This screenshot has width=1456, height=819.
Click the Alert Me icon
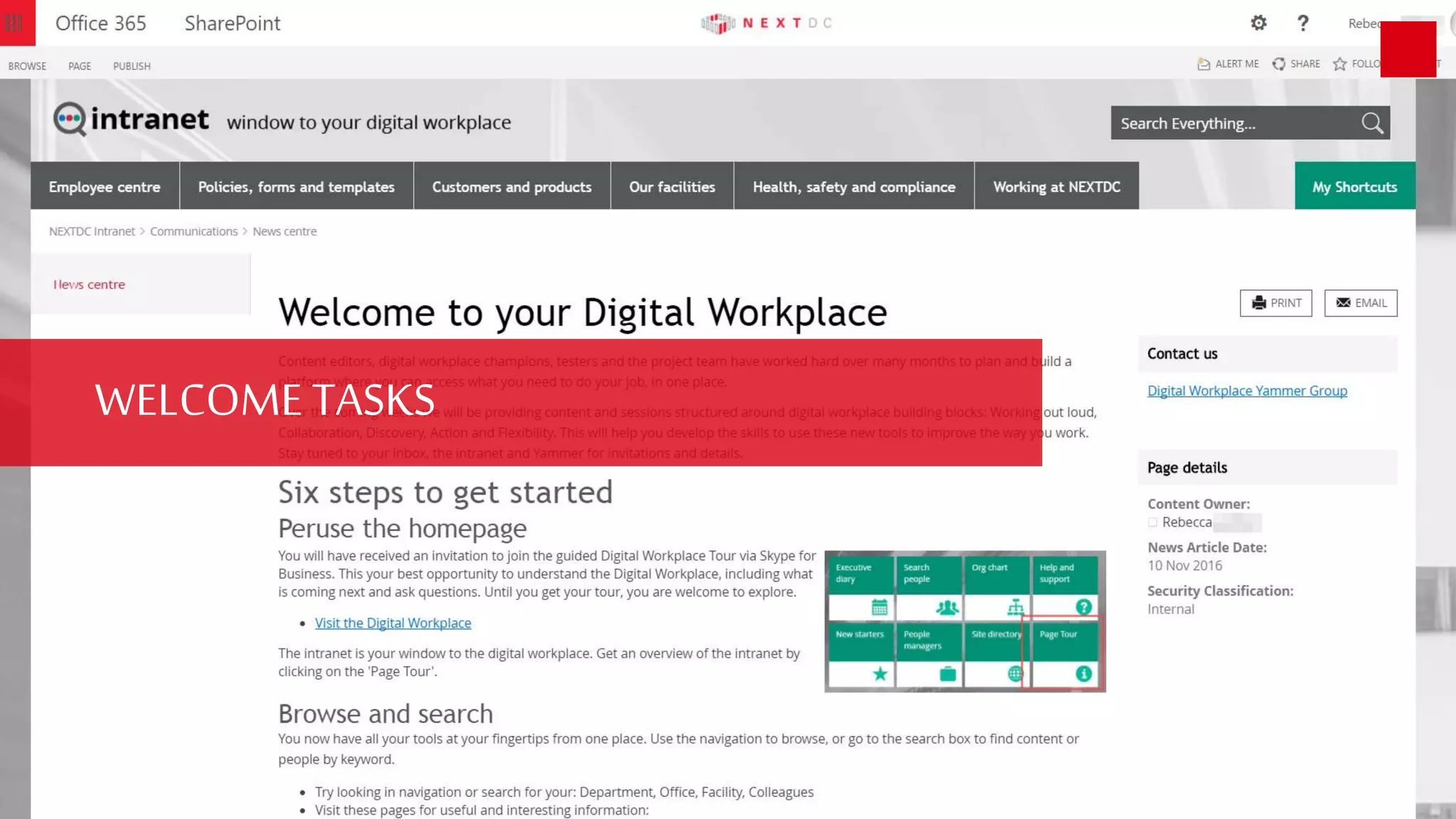[x=1204, y=64]
